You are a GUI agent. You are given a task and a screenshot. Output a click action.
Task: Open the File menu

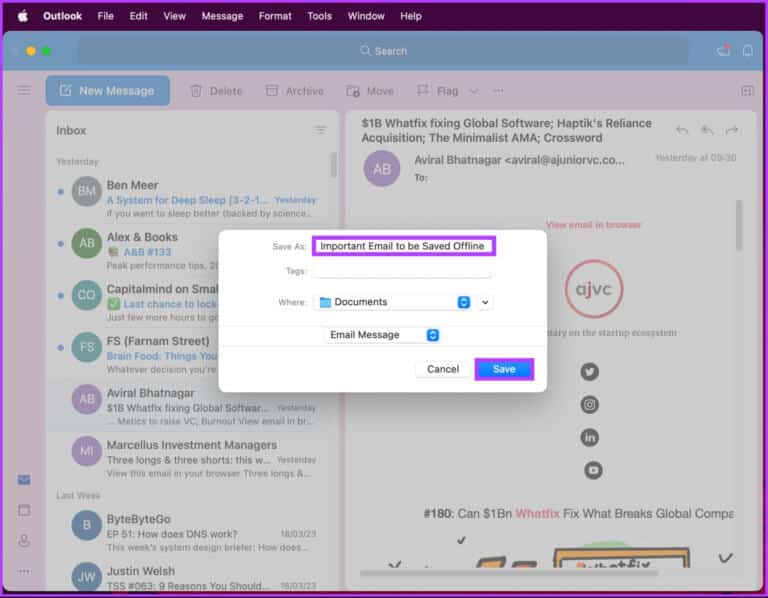point(105,16)
